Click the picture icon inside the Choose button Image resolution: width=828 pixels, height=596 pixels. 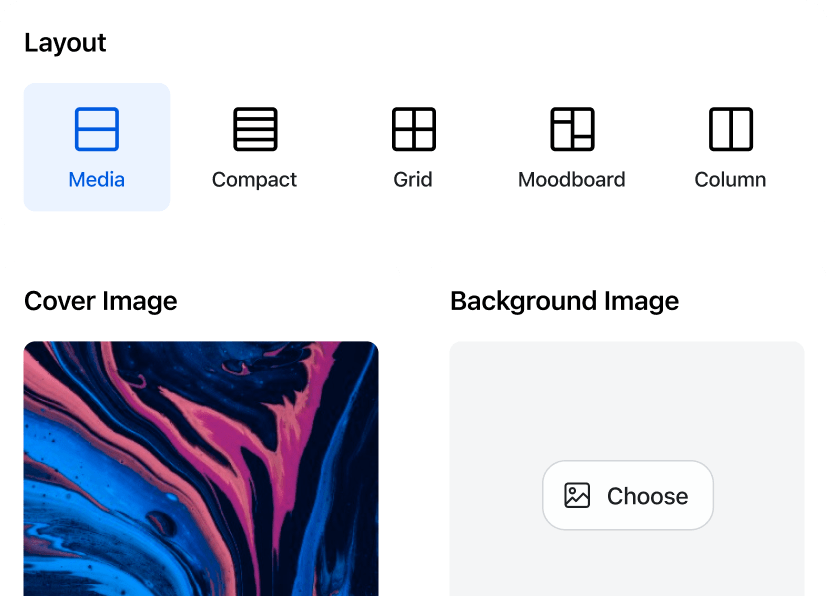(575, 495)
